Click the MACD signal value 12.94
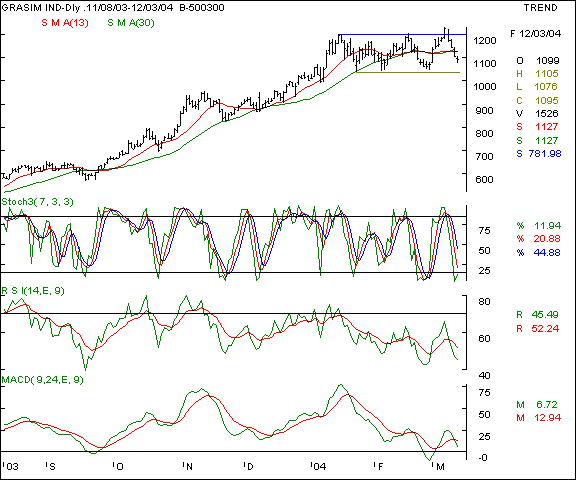The width and height of the screenshot is (576, 480). [x=547, y=418]
